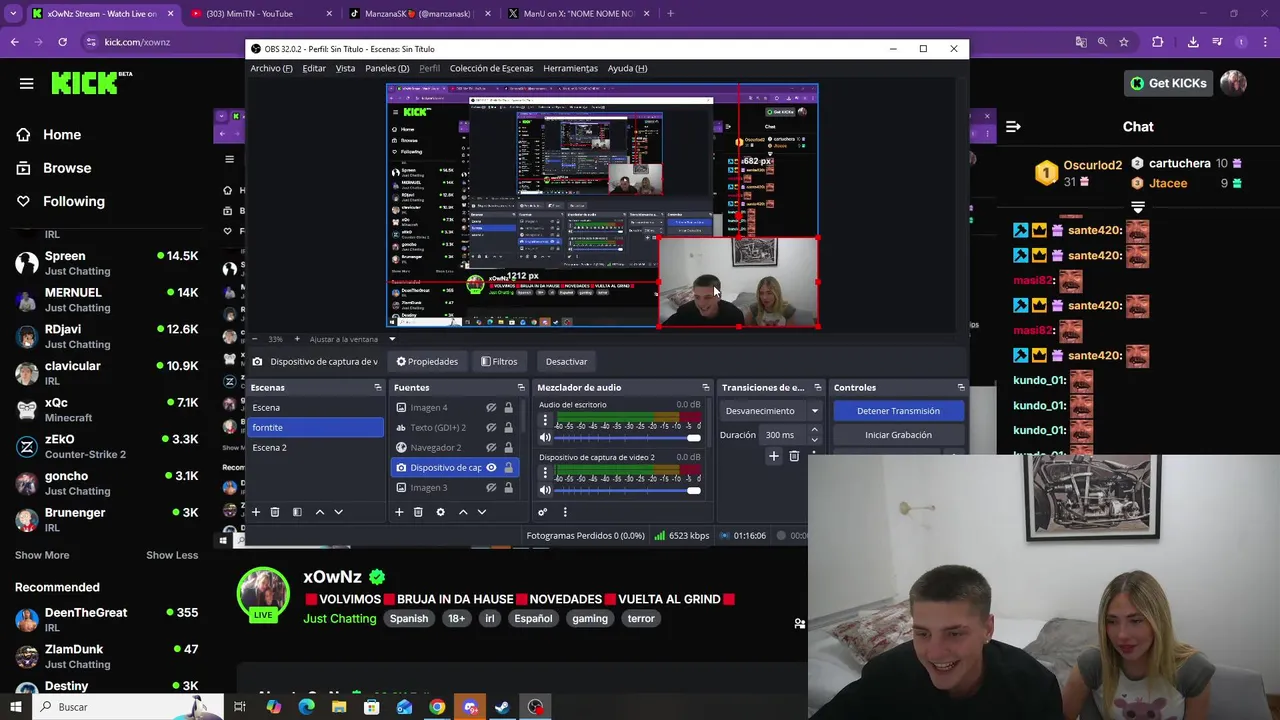Open Archivo menu in OBS
Screen dimensions: 1280x720
point(271,68)
